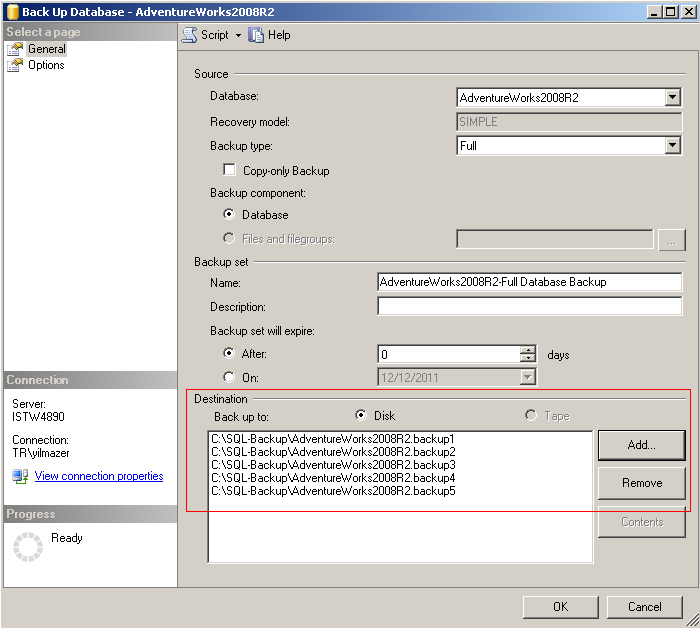Select the AdventureWorks2008R2.backup1 destination

pyautogui.click(x=333, y=439)
